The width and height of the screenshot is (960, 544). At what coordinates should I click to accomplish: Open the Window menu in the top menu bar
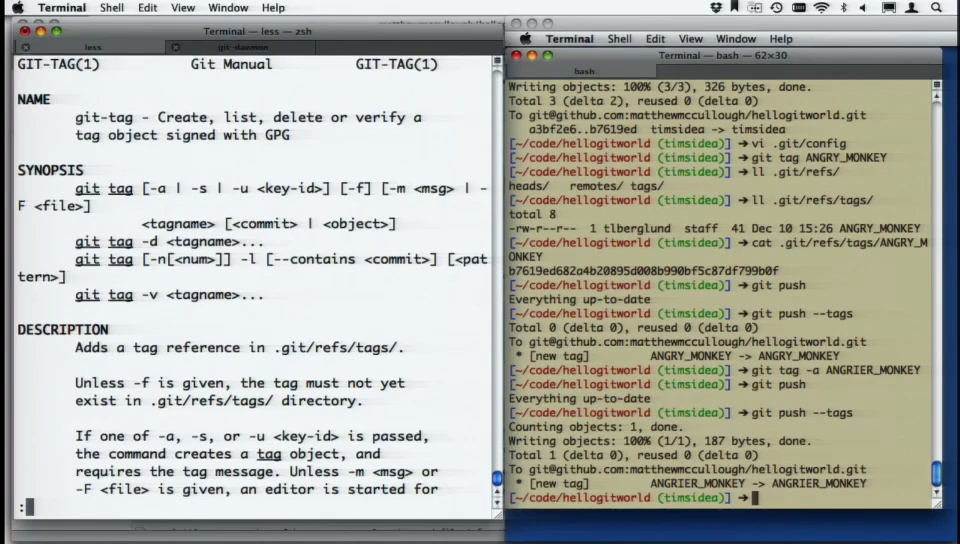point(228,8)
